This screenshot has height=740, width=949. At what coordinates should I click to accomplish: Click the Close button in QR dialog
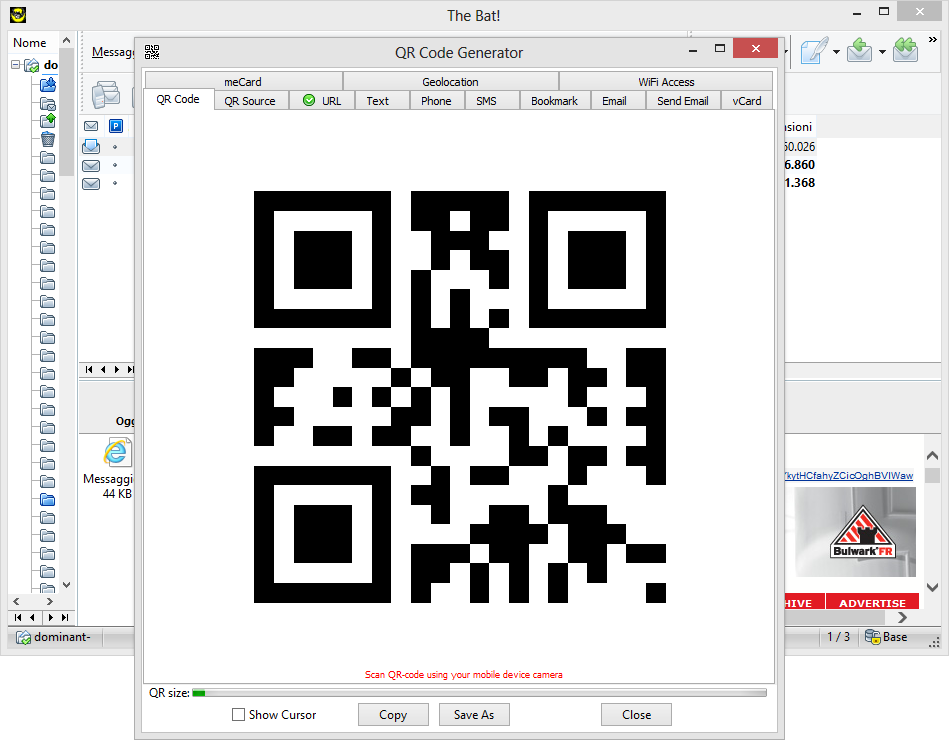(x=636, y=715)
